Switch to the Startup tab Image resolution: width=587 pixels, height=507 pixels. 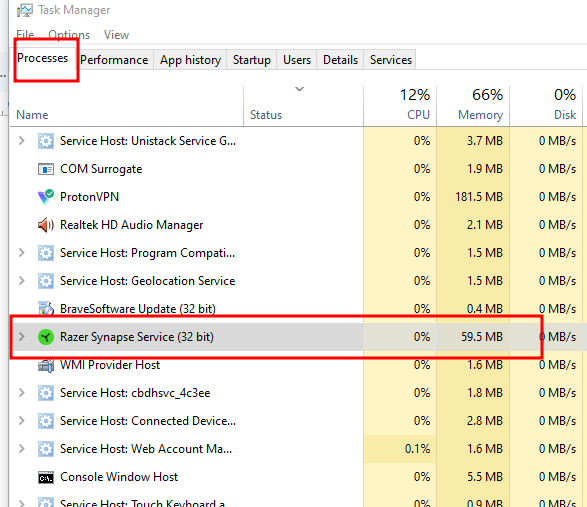click(252, 60)
